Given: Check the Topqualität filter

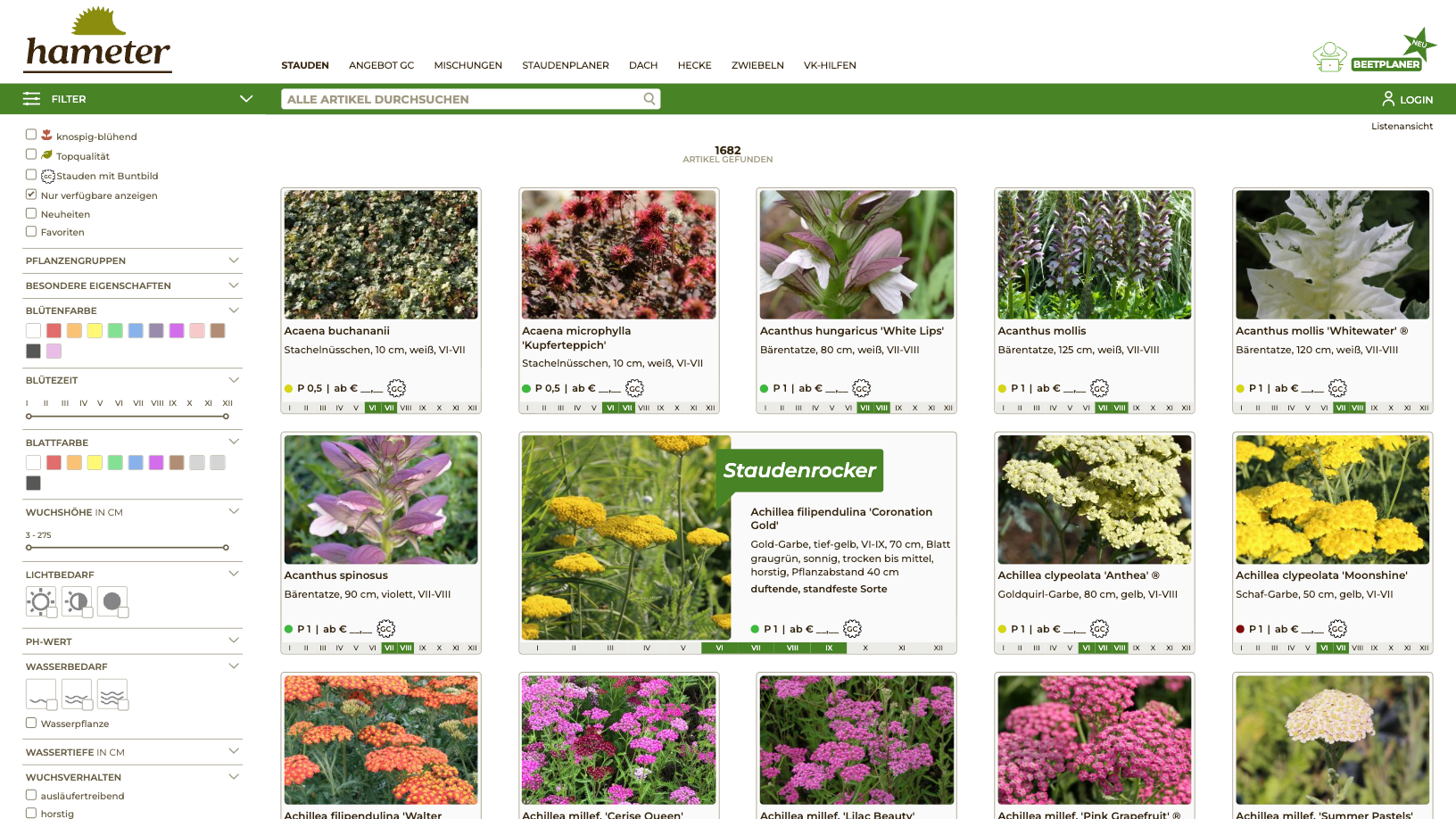Looking at the screenshot, I should (31, 154).
